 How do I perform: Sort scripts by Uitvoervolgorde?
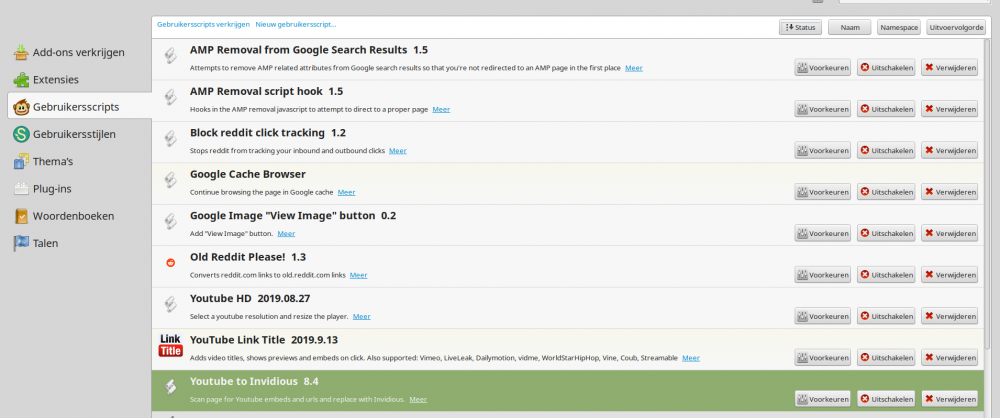(x=957, y=27)
